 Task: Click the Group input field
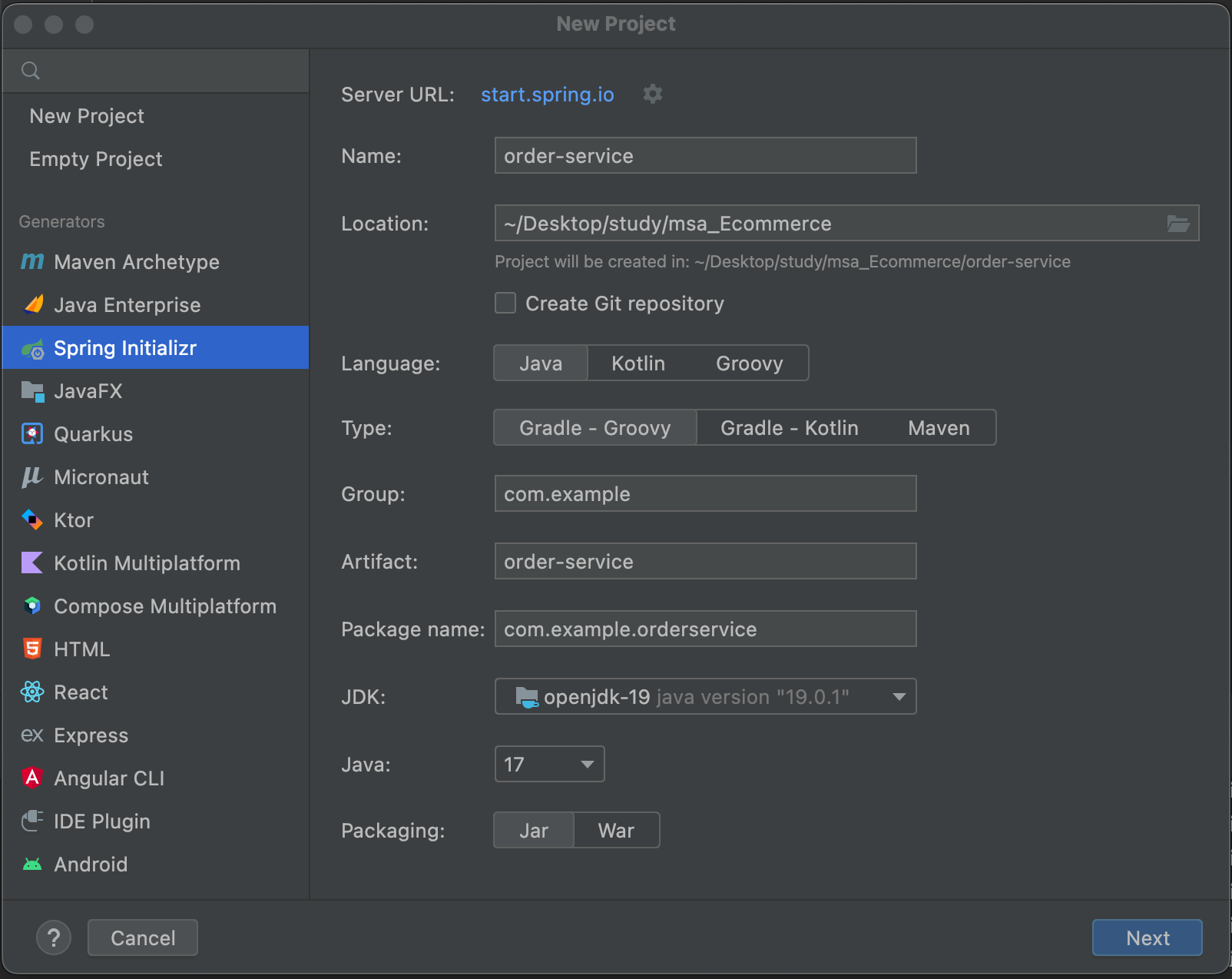[x=706, y=494]
